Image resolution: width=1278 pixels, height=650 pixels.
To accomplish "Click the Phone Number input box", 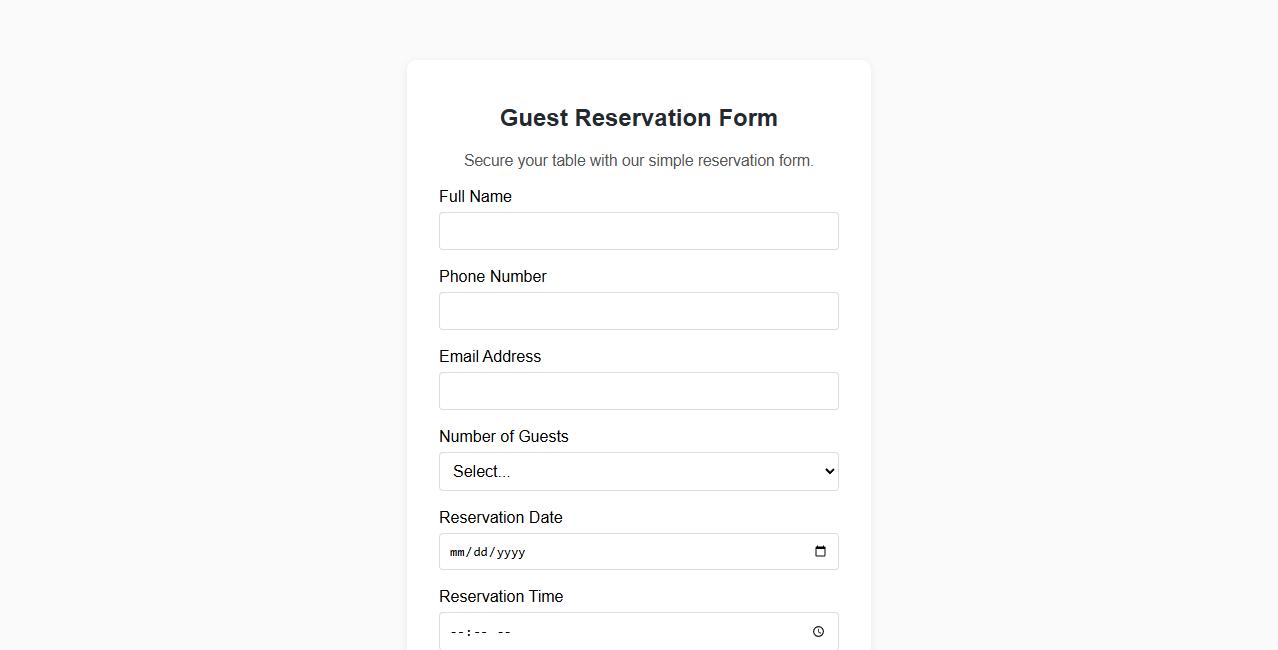I will point(638,311).
